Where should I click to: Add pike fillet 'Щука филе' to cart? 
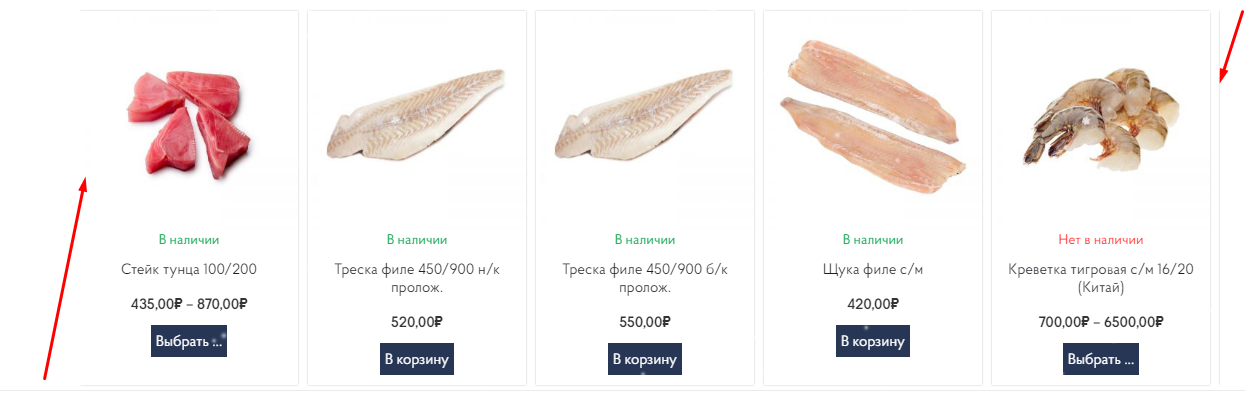[873, 341]
